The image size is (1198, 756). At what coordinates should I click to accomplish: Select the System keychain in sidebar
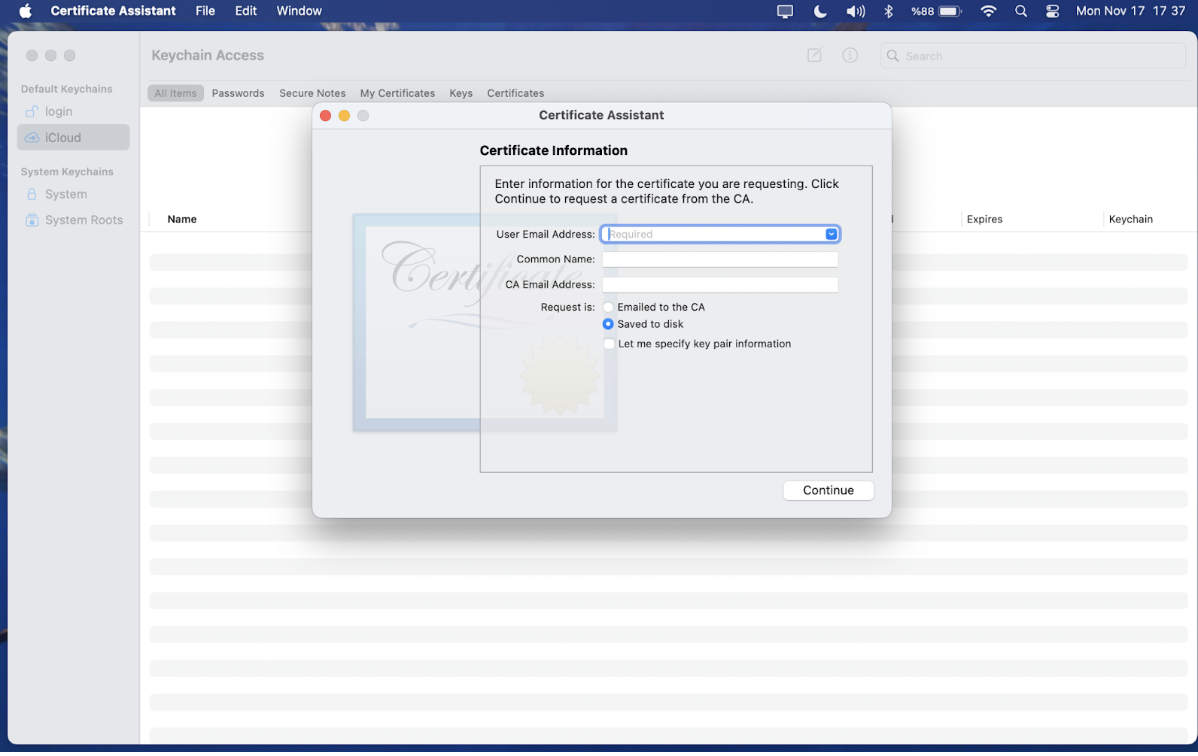pos(73,194)
